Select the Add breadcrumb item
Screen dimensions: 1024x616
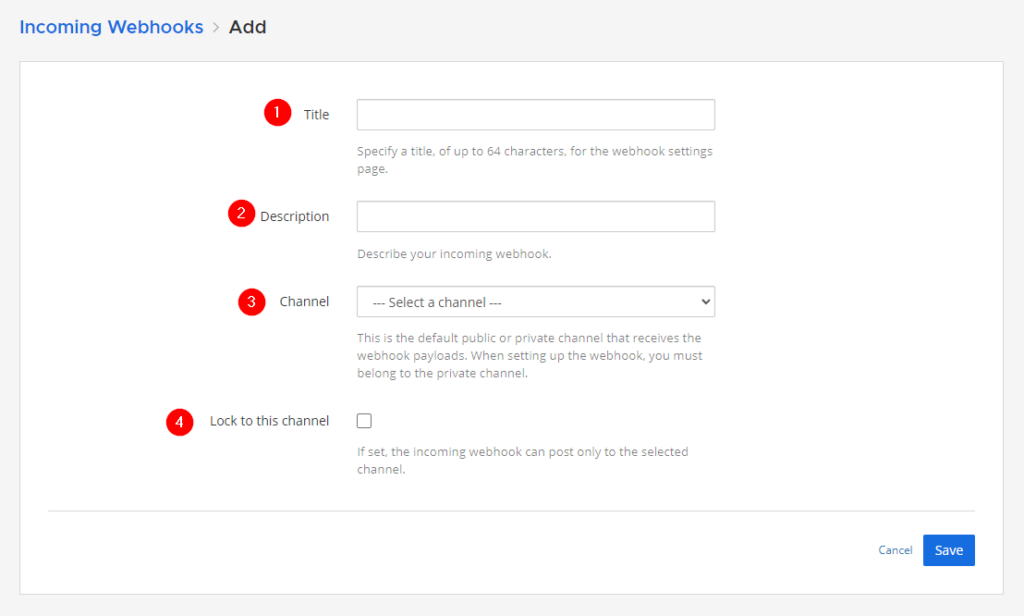point(247,27)
